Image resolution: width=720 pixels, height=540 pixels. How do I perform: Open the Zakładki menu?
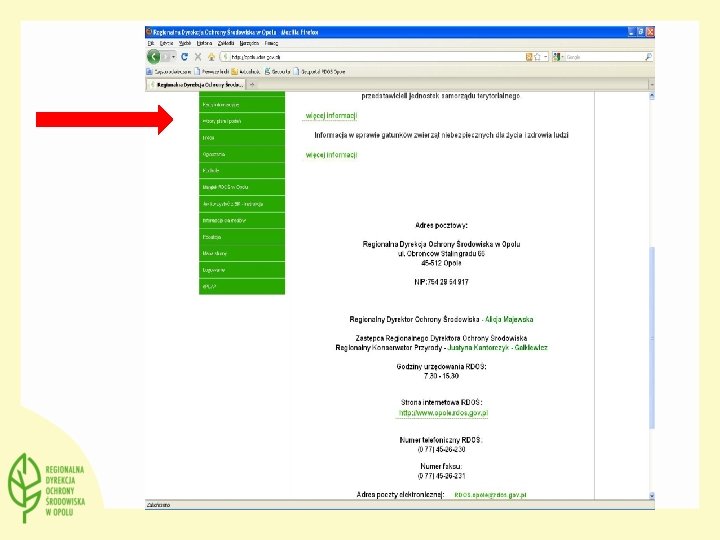(226, 43)
